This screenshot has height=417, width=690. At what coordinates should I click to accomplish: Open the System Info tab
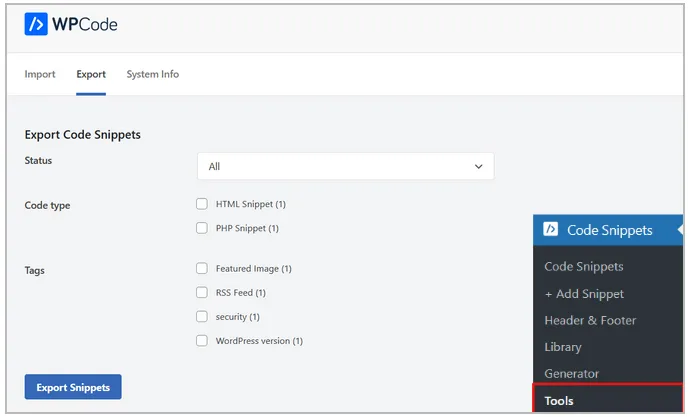pyautogui.click(x=153, y=74)
